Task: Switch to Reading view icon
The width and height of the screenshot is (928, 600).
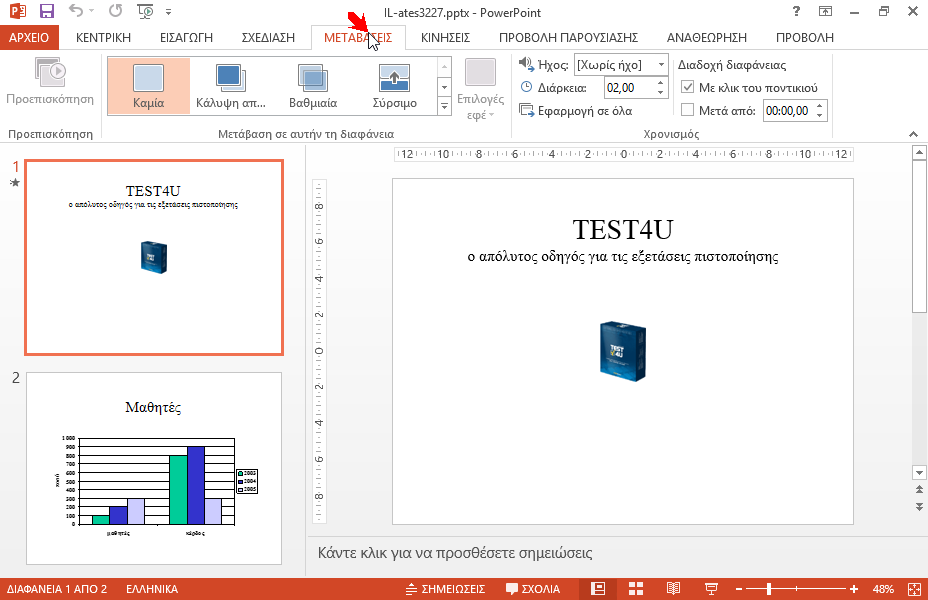Action: 673,589
